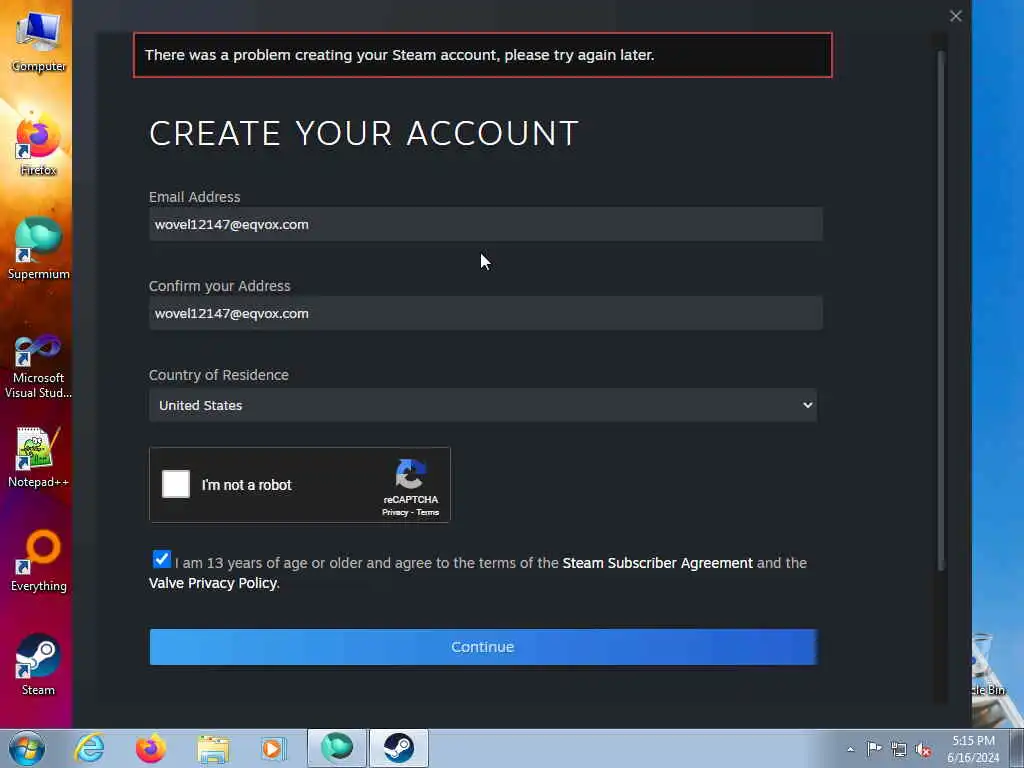This screenshot has width=1024, height=768.
Task: Check the I'm not a robot box
Action: pyautogui.click(x=176, y=484)
